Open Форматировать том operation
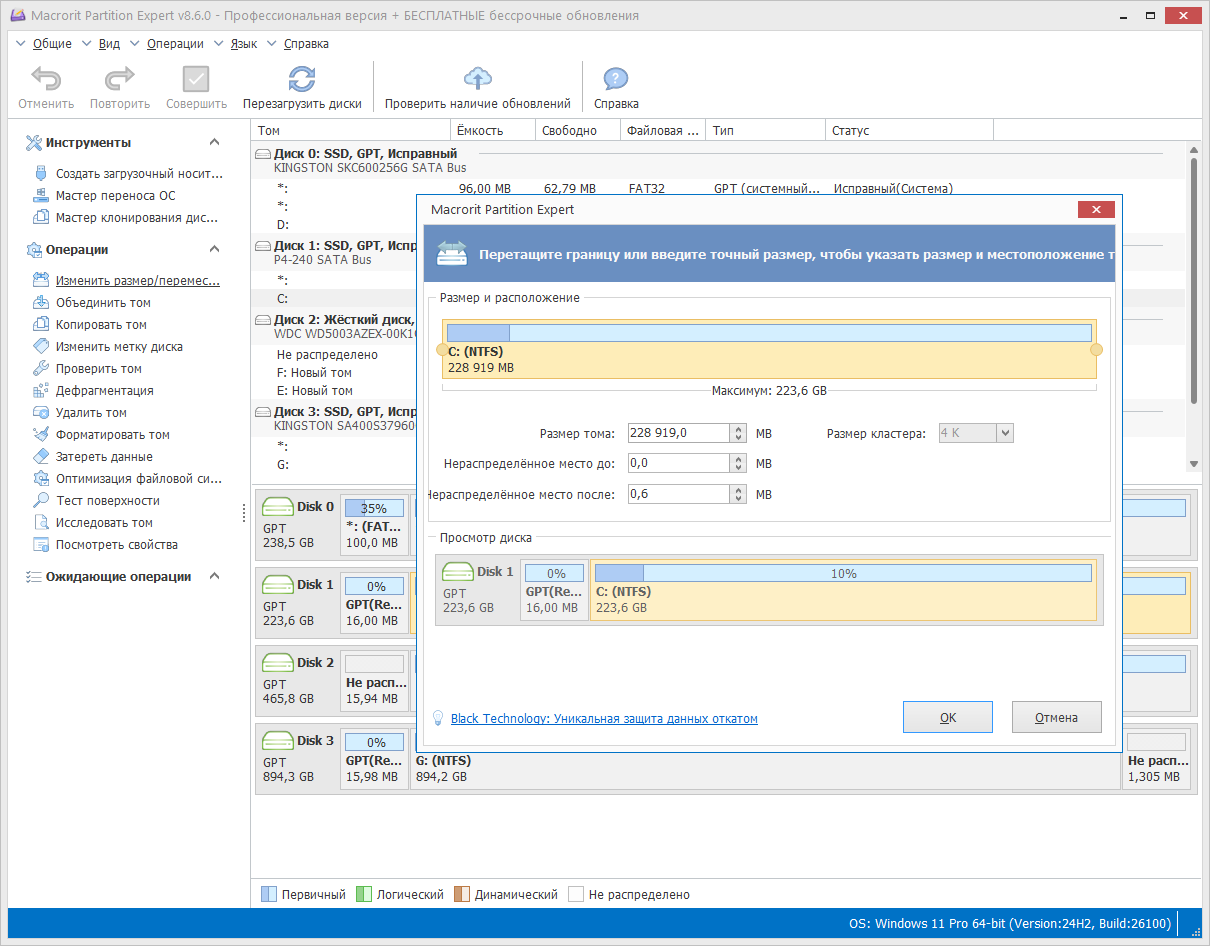 click(113, 435)
